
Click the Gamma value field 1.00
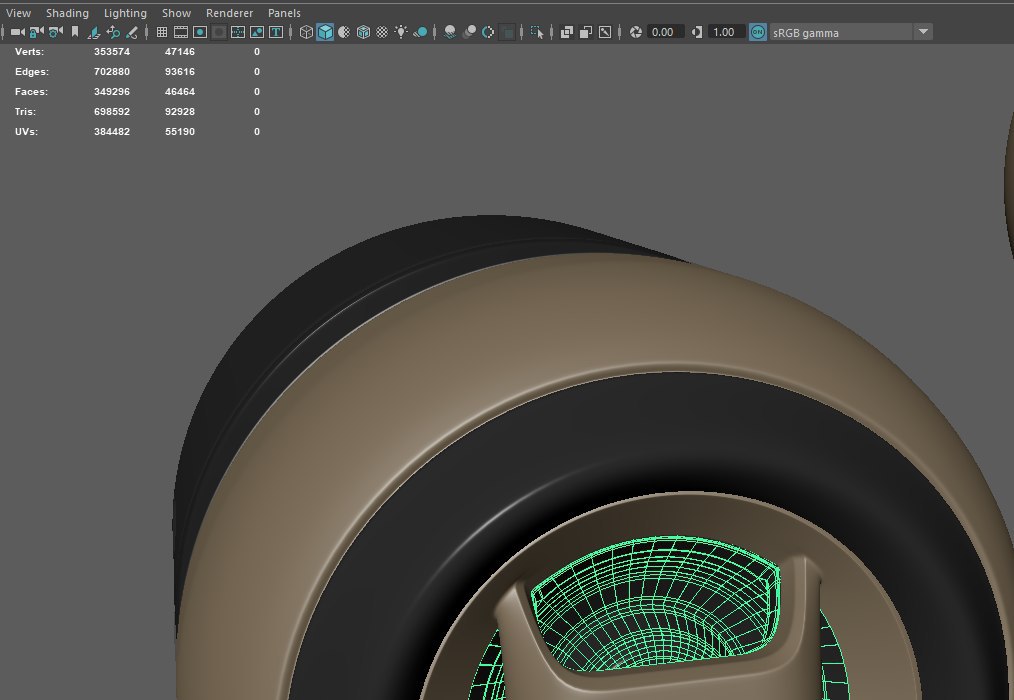click(x=726, y=32)
